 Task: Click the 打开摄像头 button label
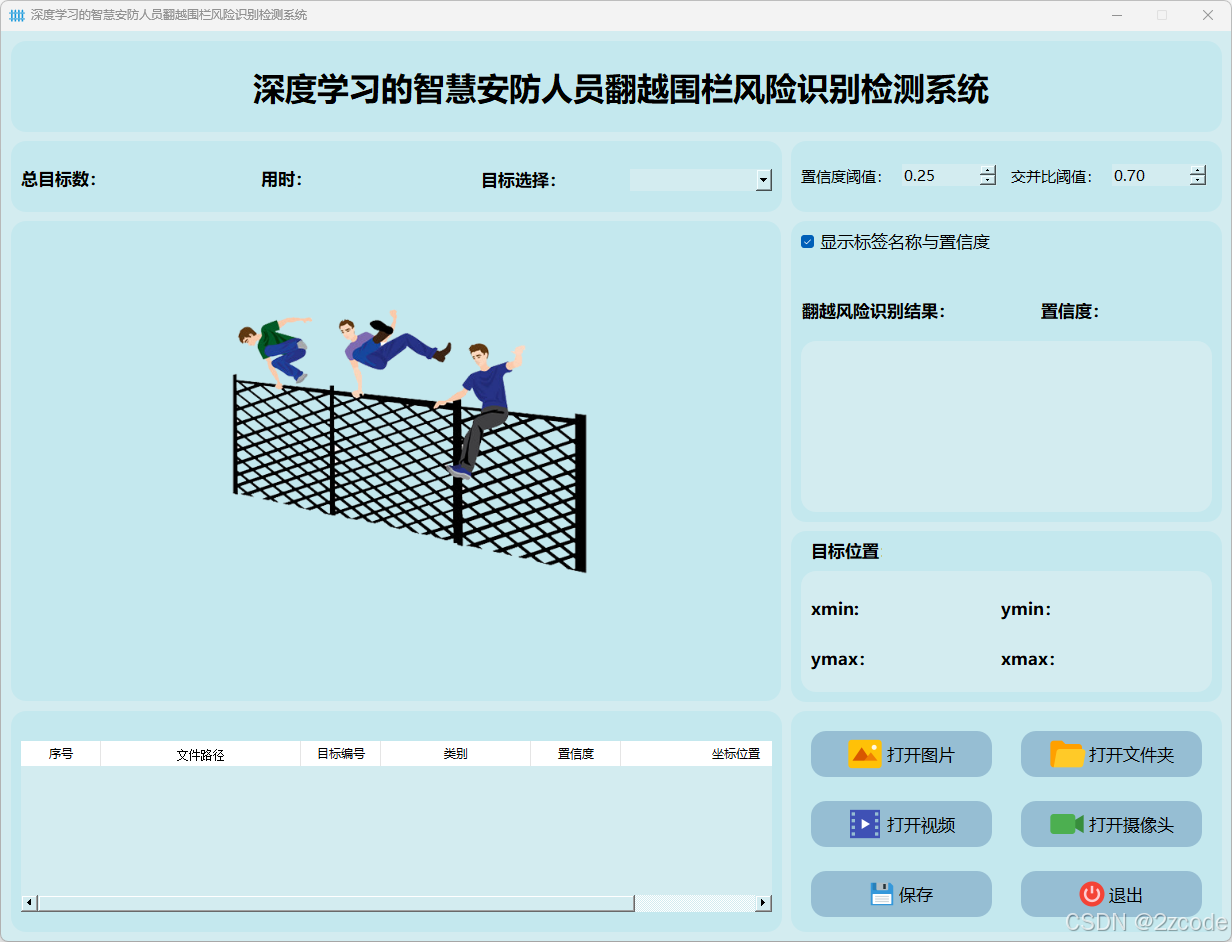(1132, 825)
